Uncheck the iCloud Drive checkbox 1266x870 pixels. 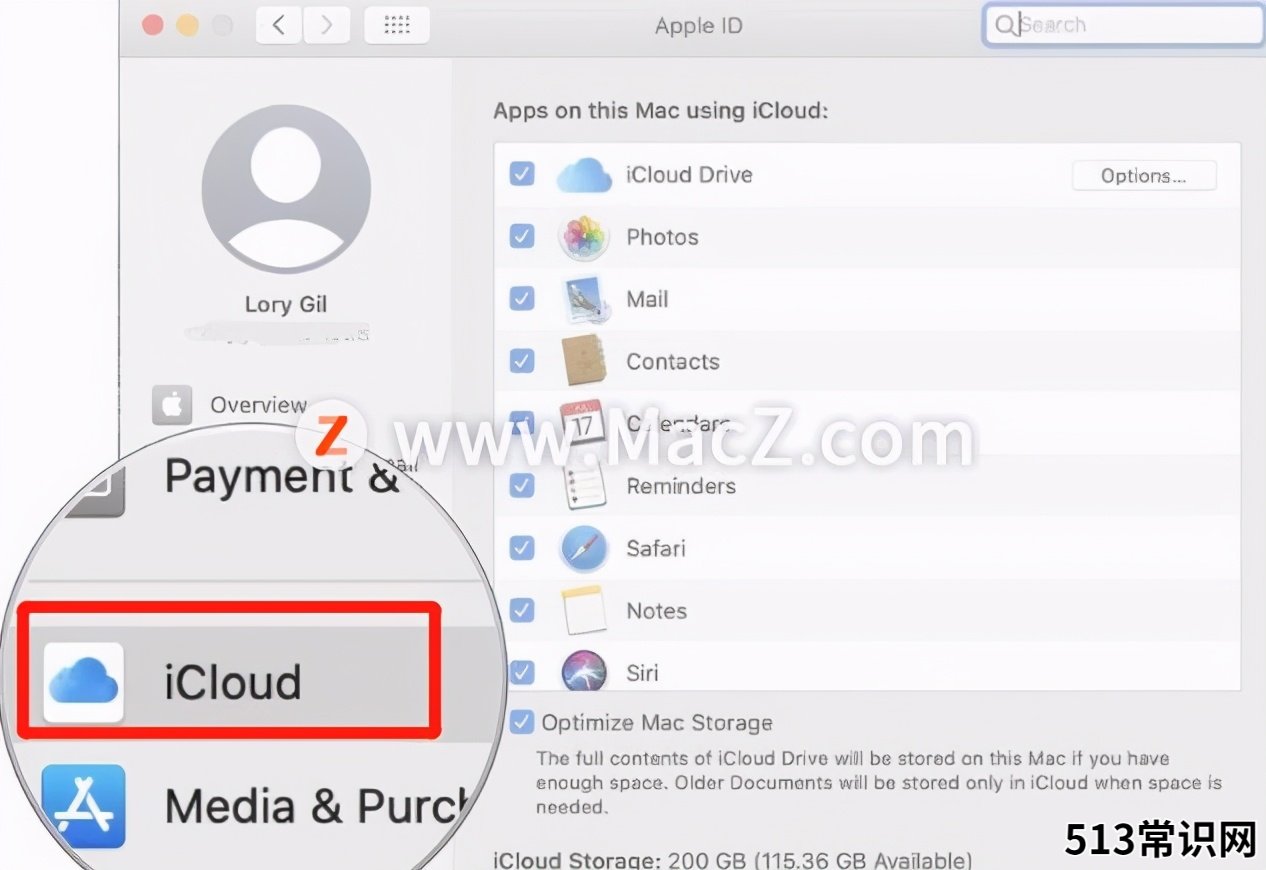click(522, 174)
